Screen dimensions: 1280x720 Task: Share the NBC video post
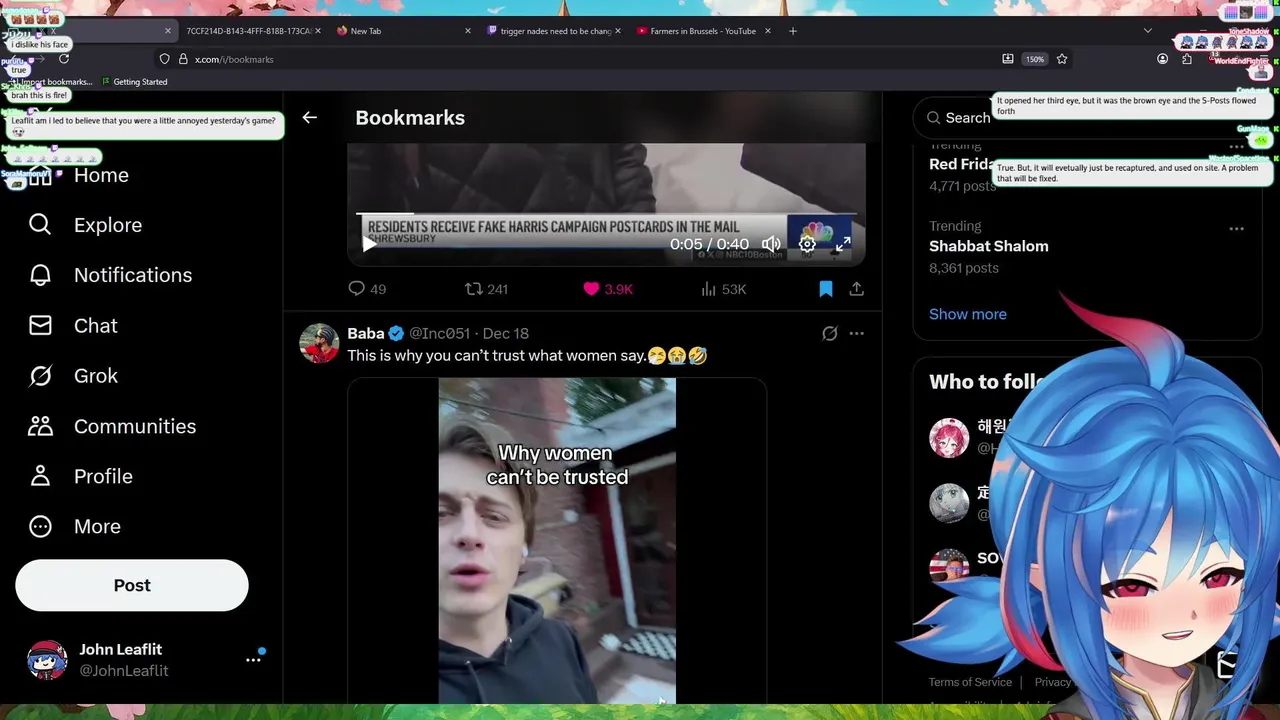point(857,289)
